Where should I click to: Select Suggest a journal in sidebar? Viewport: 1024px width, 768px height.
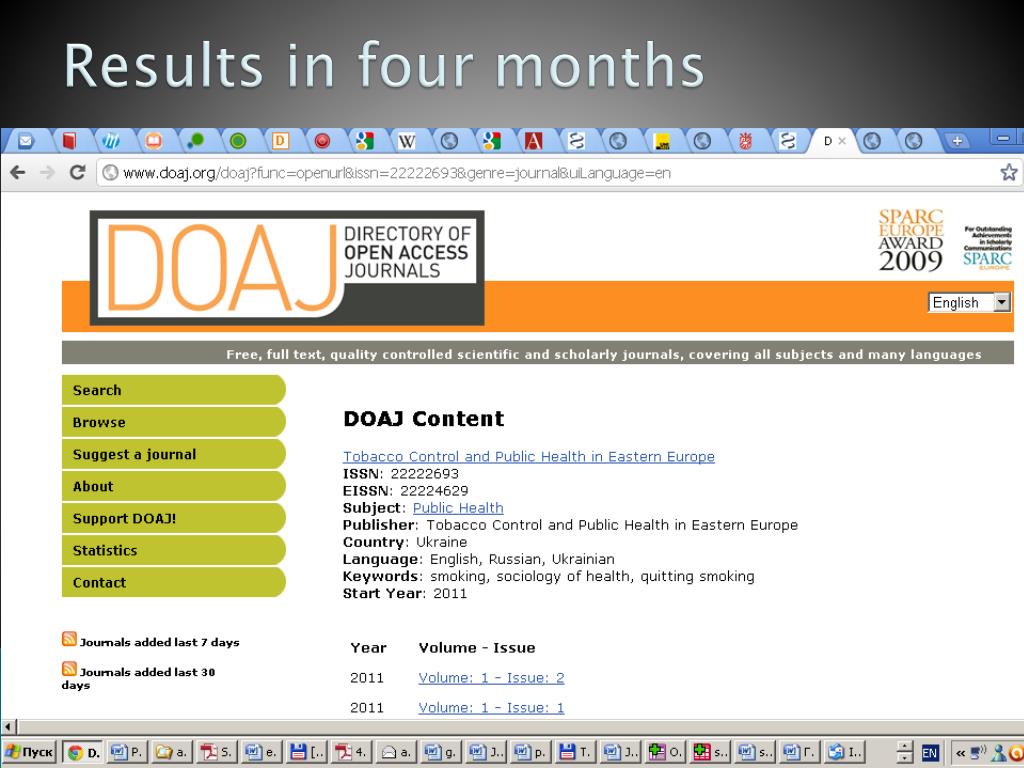[x=174, y=454]
